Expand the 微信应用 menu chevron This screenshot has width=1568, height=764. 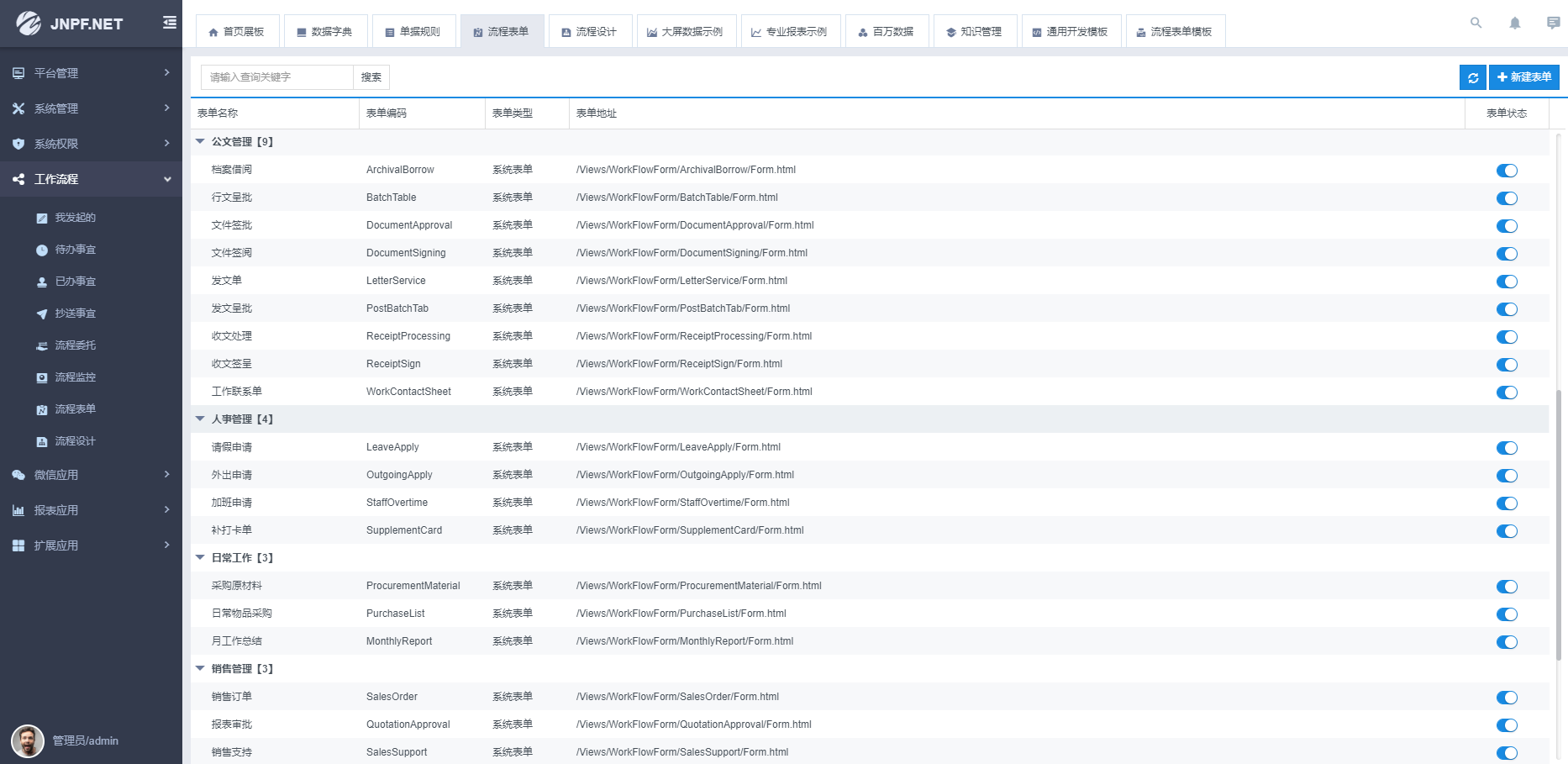[x=167, y=475]
